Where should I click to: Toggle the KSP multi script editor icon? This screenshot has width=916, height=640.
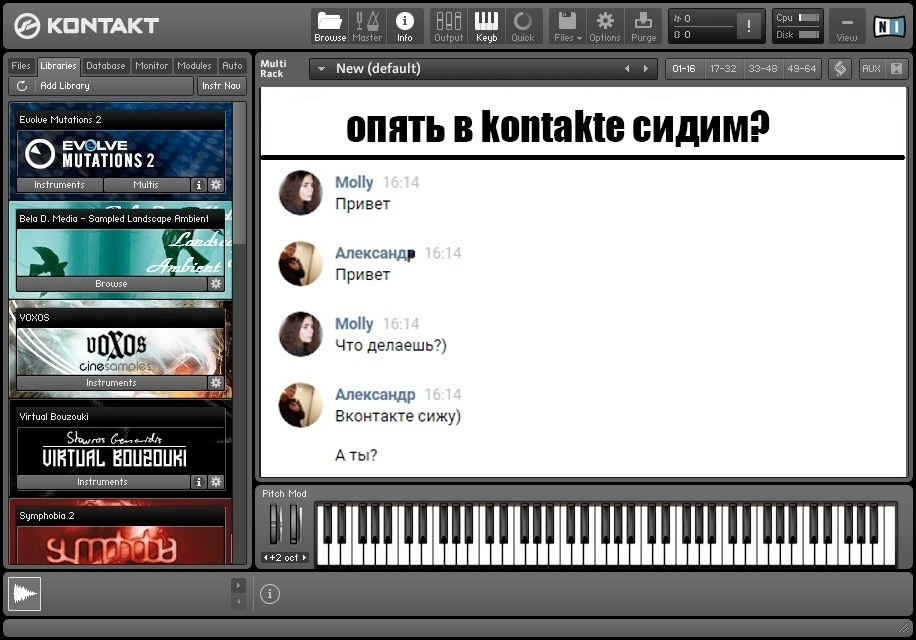(x=840, y=69)
